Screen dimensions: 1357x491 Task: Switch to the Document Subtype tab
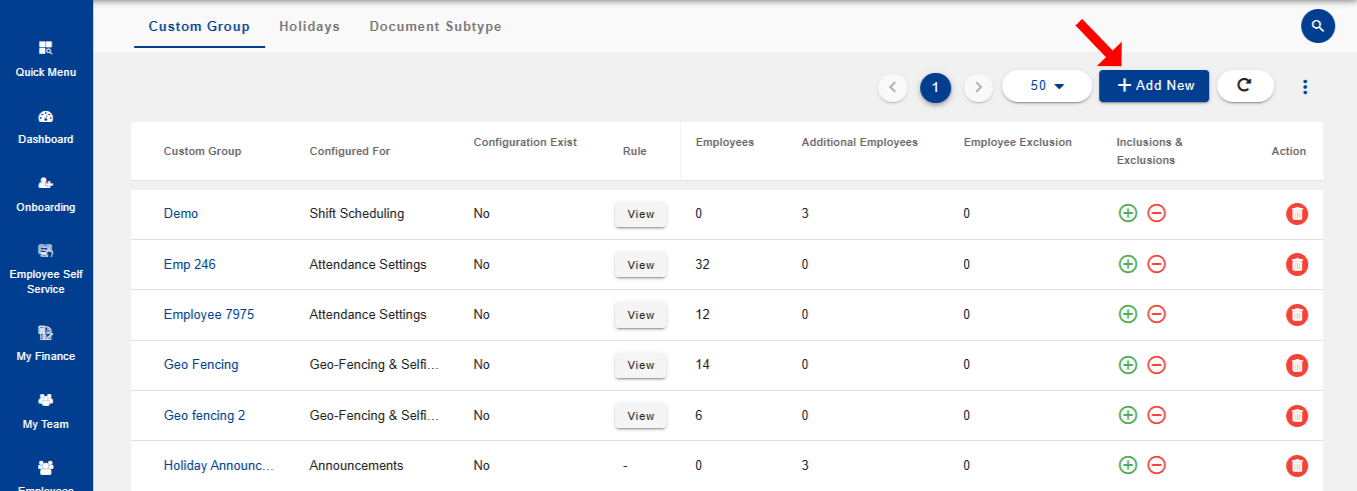[435, 27]
